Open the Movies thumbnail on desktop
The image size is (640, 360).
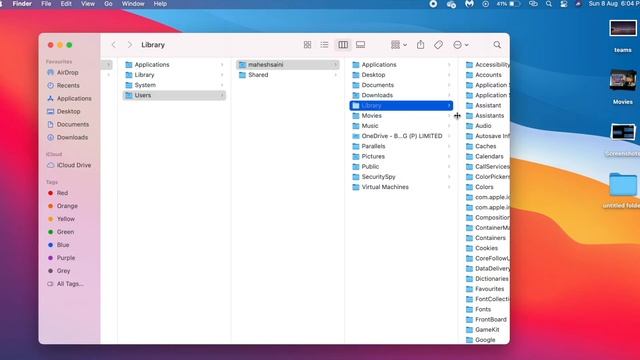point(623,80)
